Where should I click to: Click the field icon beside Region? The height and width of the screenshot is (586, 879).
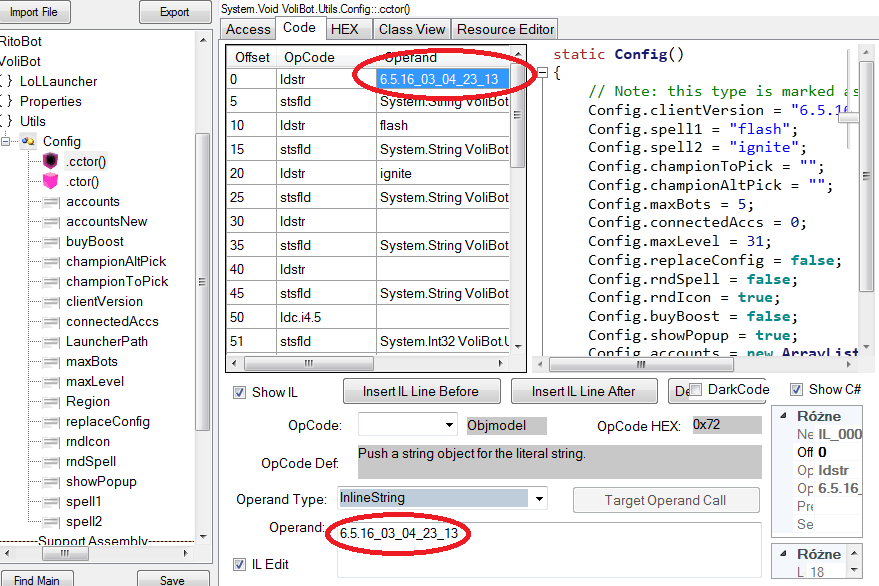[51, 402]
